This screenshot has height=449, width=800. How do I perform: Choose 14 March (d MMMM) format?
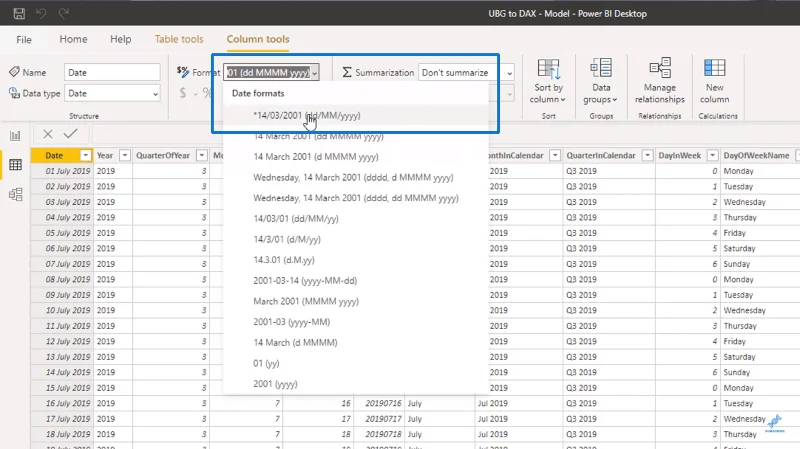click(356, 342)
